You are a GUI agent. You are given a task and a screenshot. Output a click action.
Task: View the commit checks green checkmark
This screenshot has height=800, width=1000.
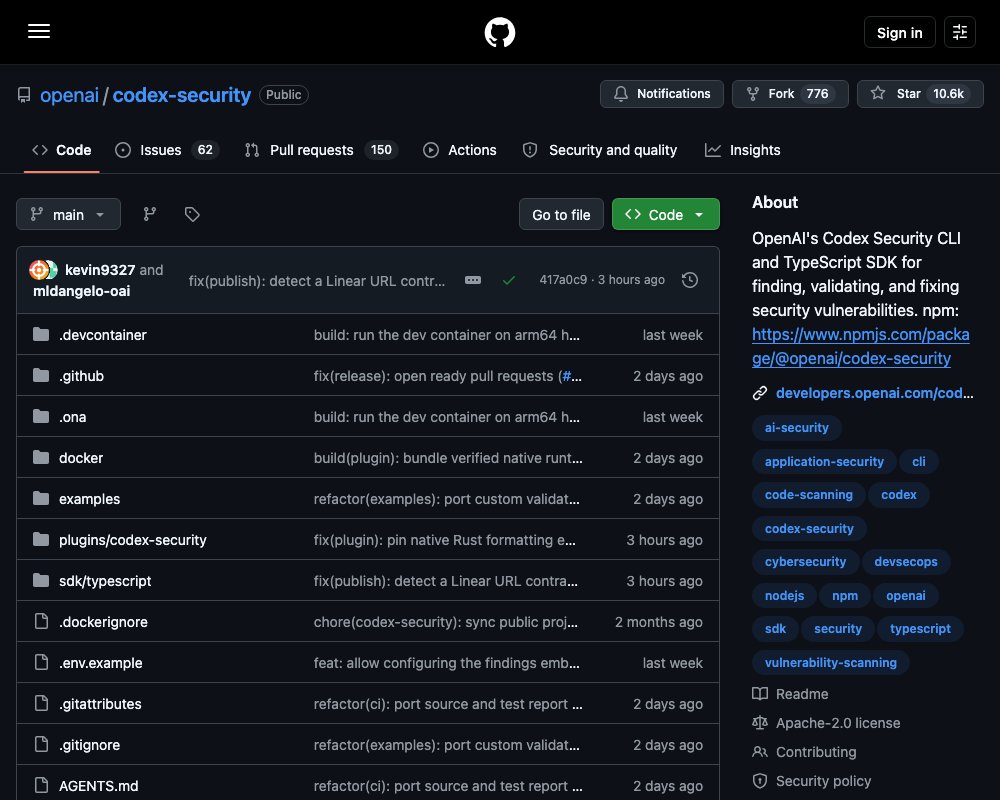click(509, 280)
